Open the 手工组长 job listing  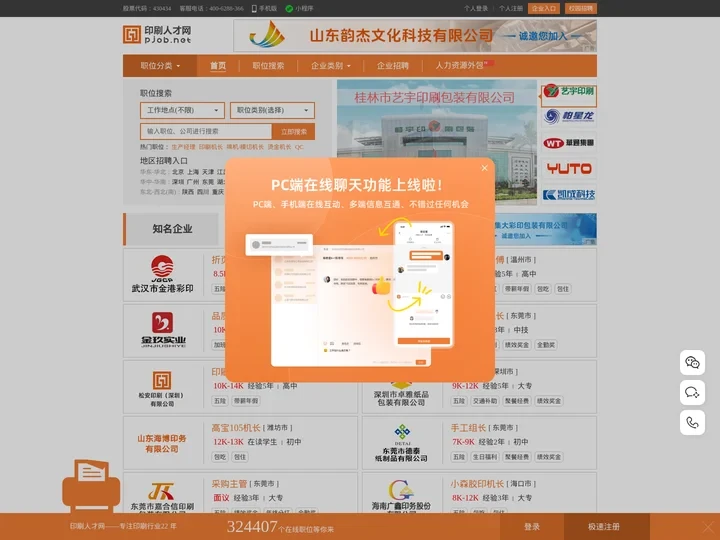click(468, 428)
